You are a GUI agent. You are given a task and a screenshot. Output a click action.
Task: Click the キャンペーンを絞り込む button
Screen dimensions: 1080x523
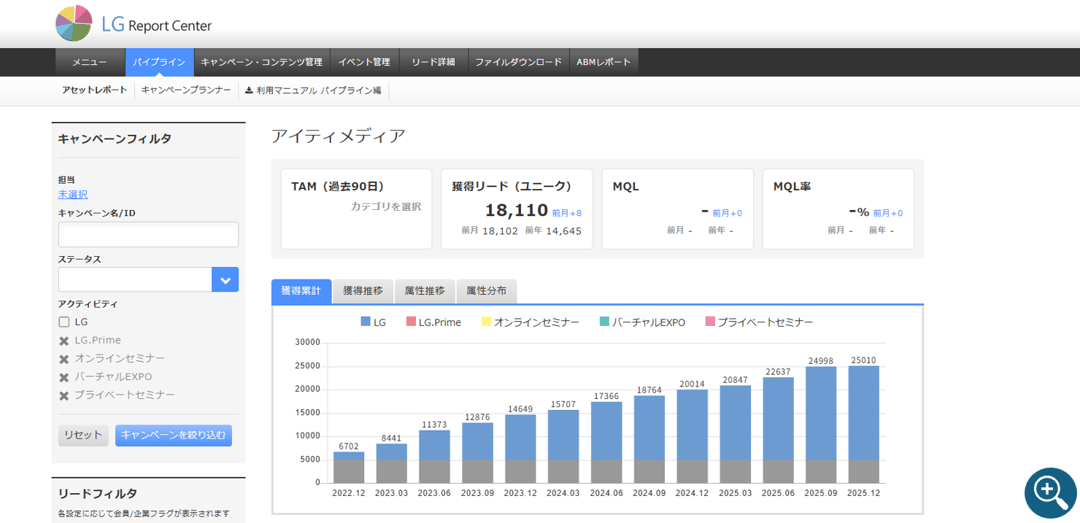coord(173,435)
